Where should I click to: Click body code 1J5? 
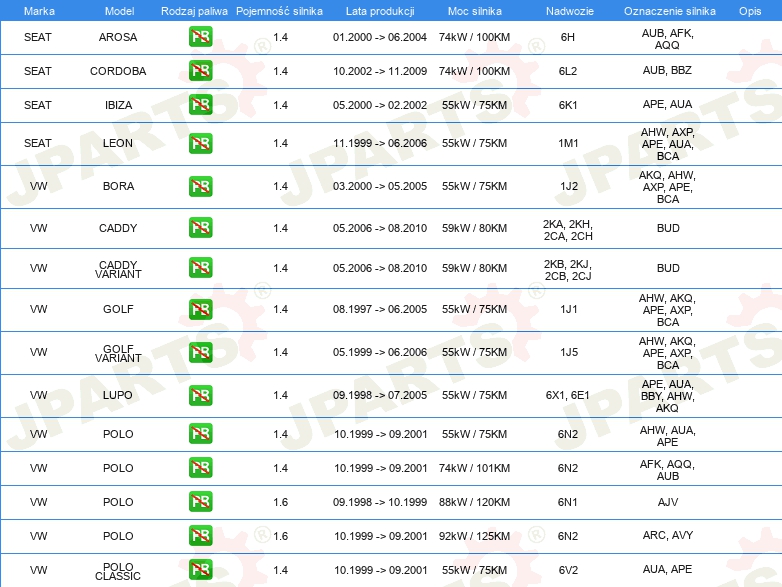pos(569,352)
